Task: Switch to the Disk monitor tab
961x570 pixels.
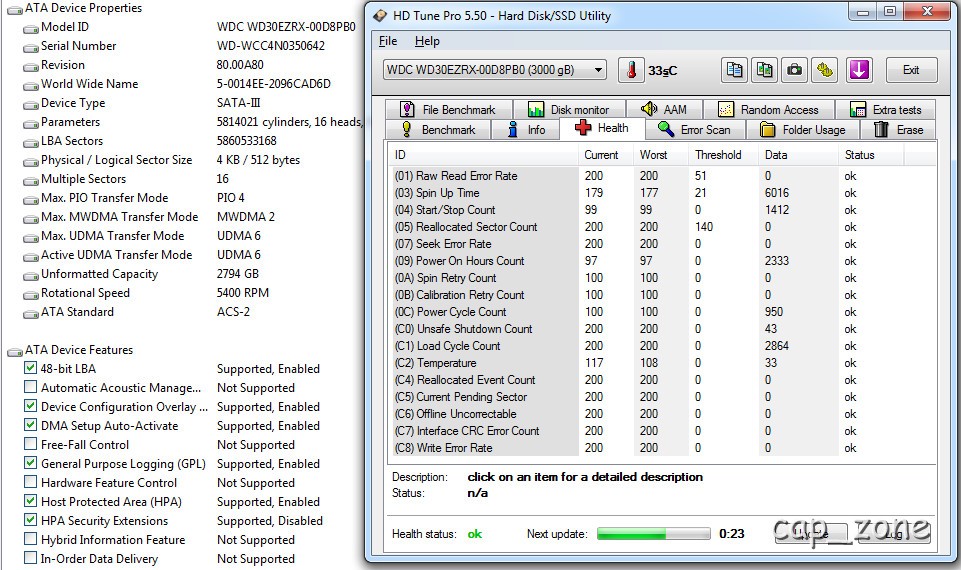Action: click(569, 110)
